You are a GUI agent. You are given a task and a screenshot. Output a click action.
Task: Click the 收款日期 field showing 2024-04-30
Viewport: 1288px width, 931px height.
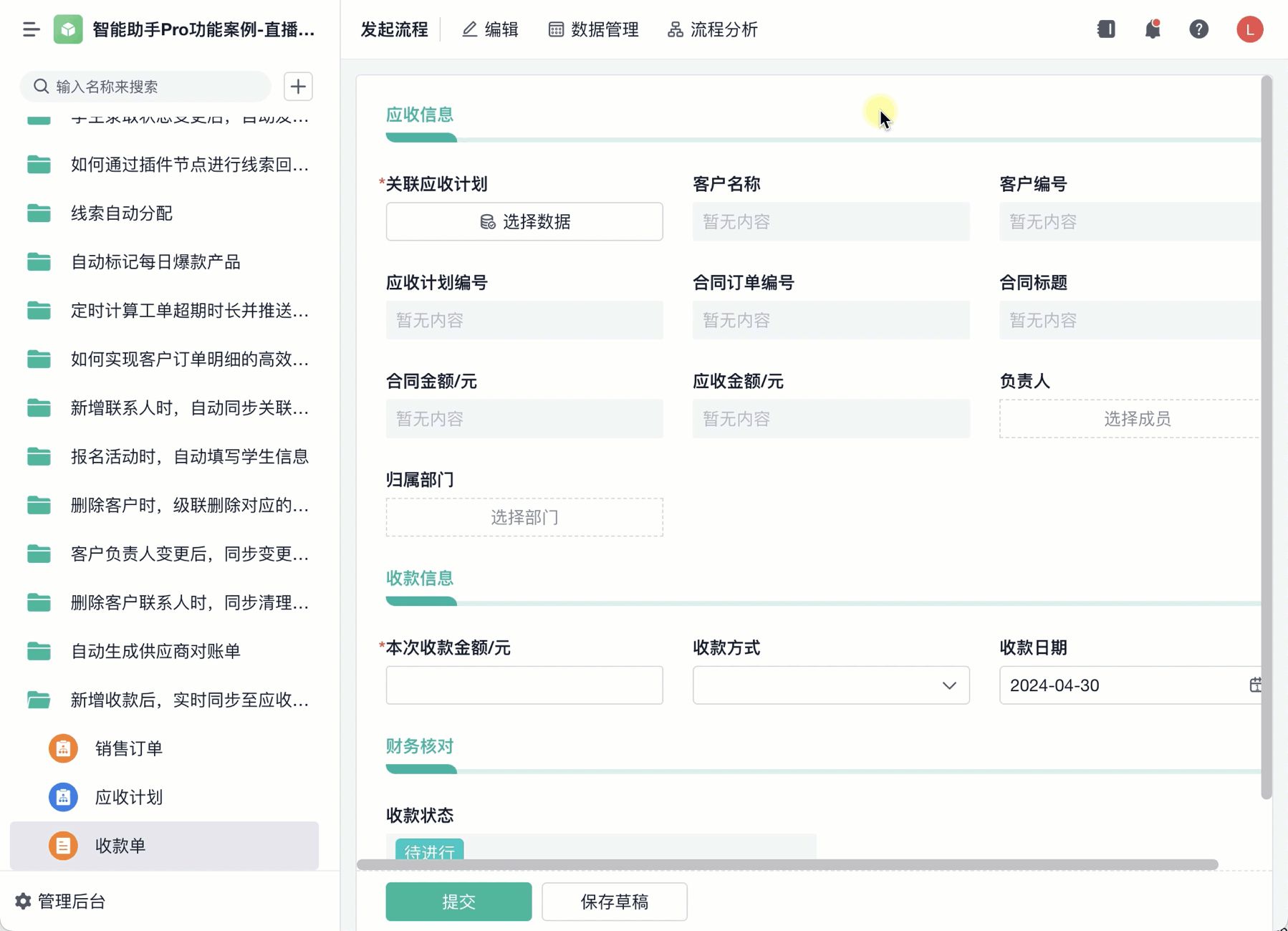(1130, 685)
